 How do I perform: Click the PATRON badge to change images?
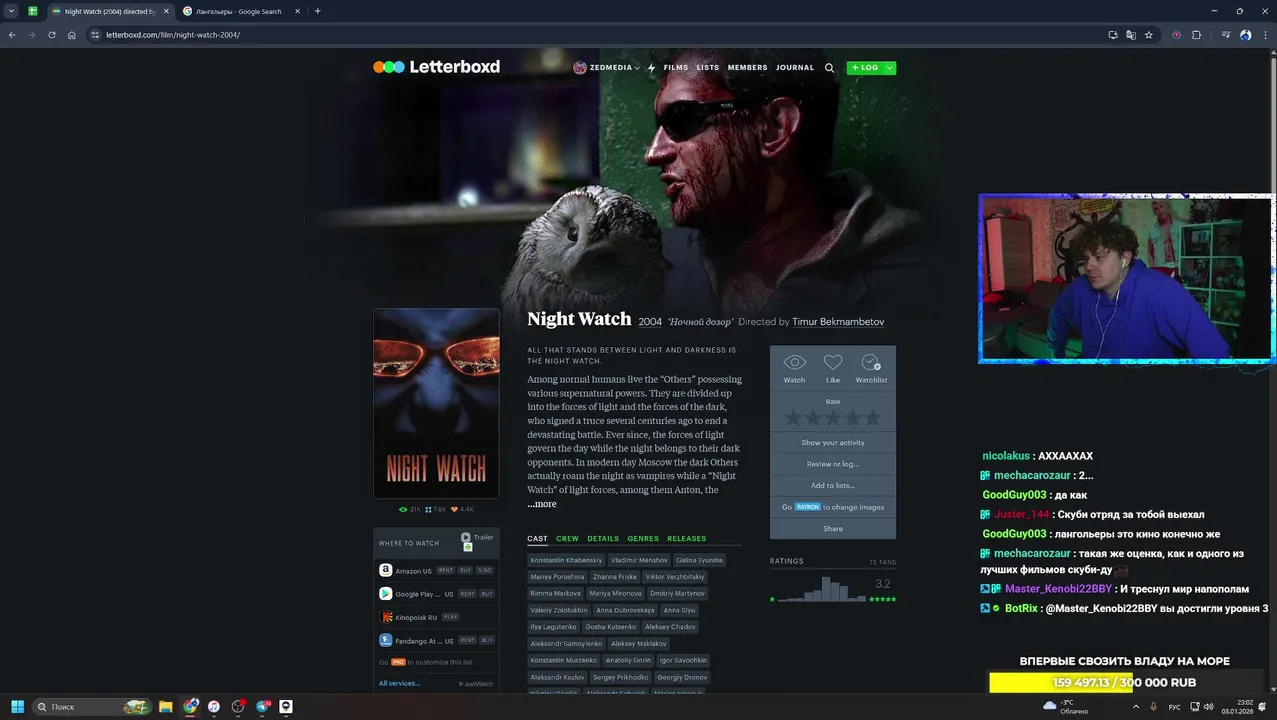point(808,507)
